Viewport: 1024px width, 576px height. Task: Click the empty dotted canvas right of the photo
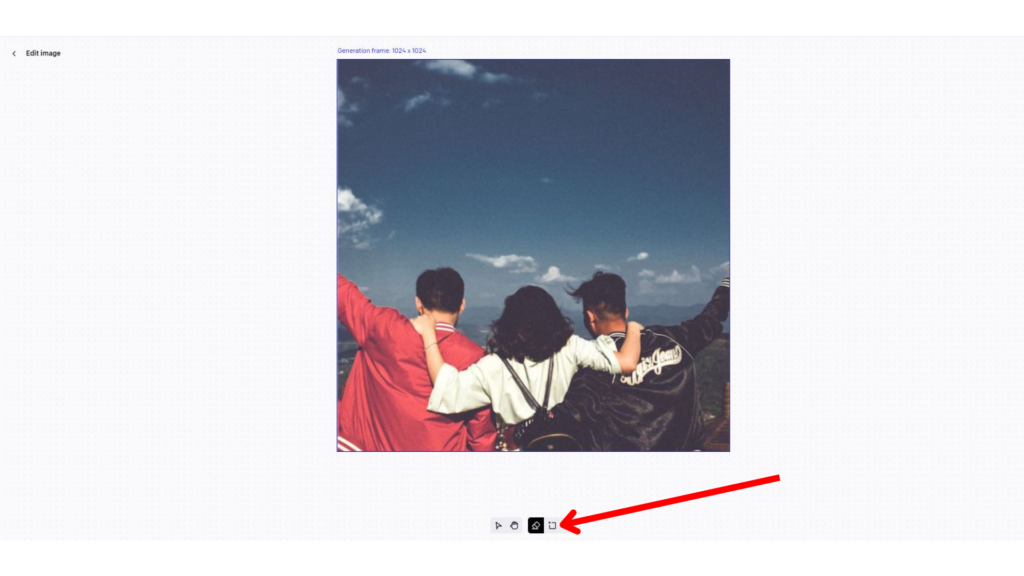tap(875, 261)
